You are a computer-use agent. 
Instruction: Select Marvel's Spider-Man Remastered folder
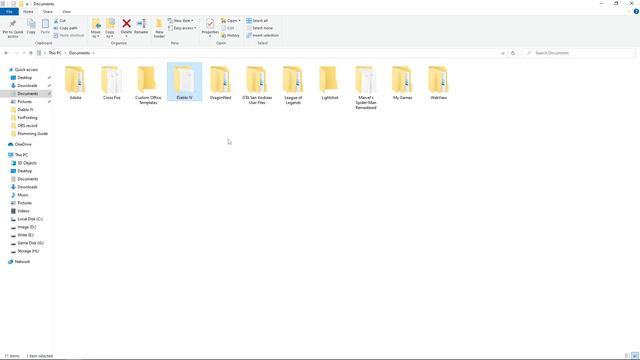pyautogui.click(x=366, y=87)
